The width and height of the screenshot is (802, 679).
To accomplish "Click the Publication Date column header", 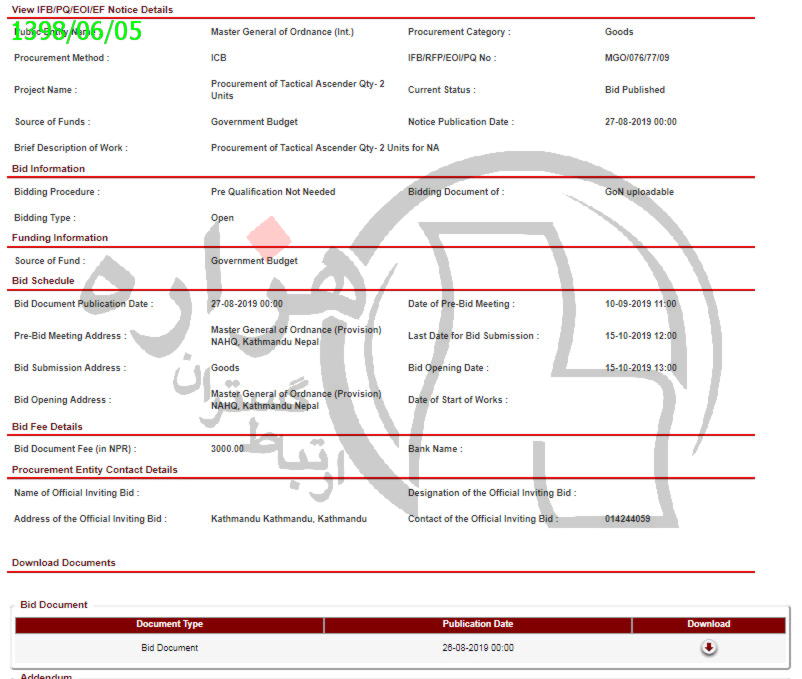I will (x=477, y=624).
